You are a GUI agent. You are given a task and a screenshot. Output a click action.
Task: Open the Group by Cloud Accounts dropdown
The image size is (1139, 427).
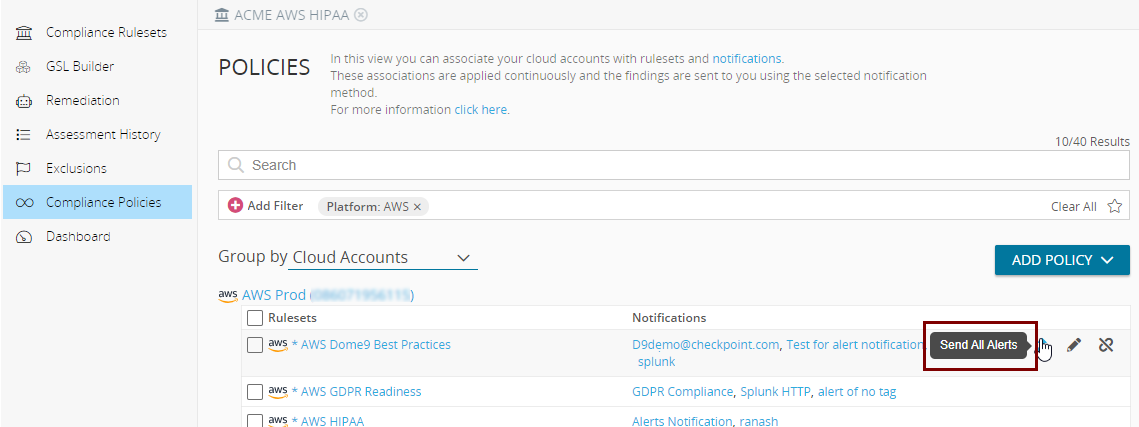point(384,258)
